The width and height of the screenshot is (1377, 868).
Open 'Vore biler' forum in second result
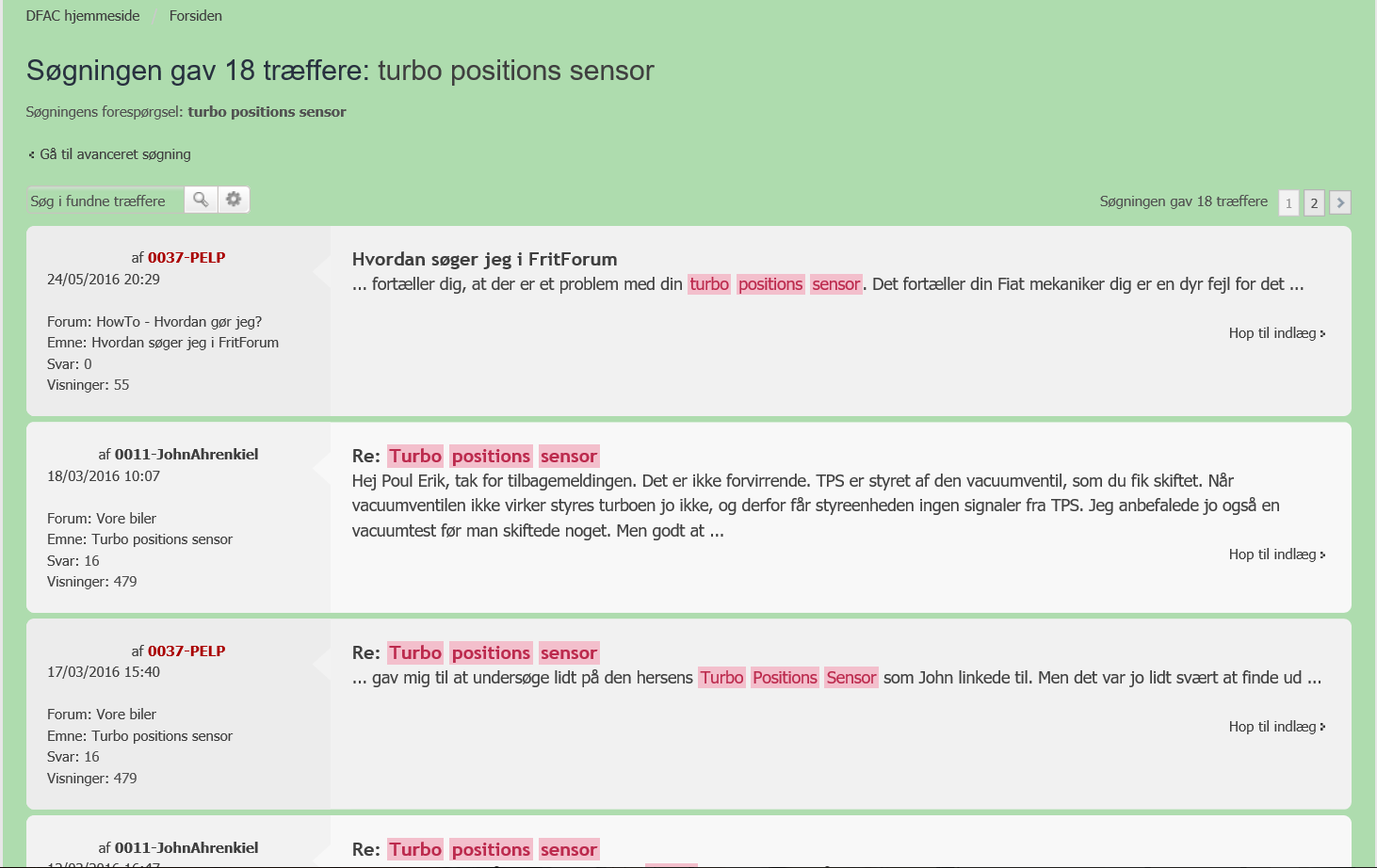[x=126, y=519]
